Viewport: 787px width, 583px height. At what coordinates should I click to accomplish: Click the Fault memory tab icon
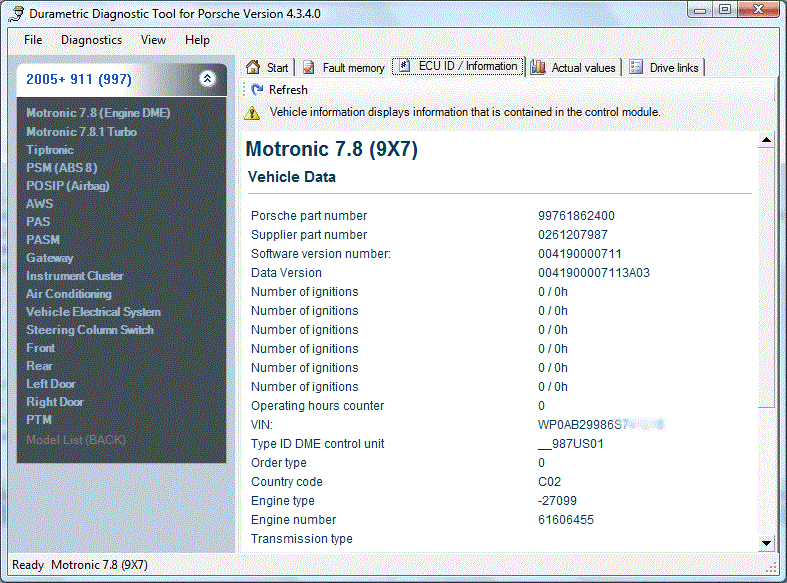(309, 67)
